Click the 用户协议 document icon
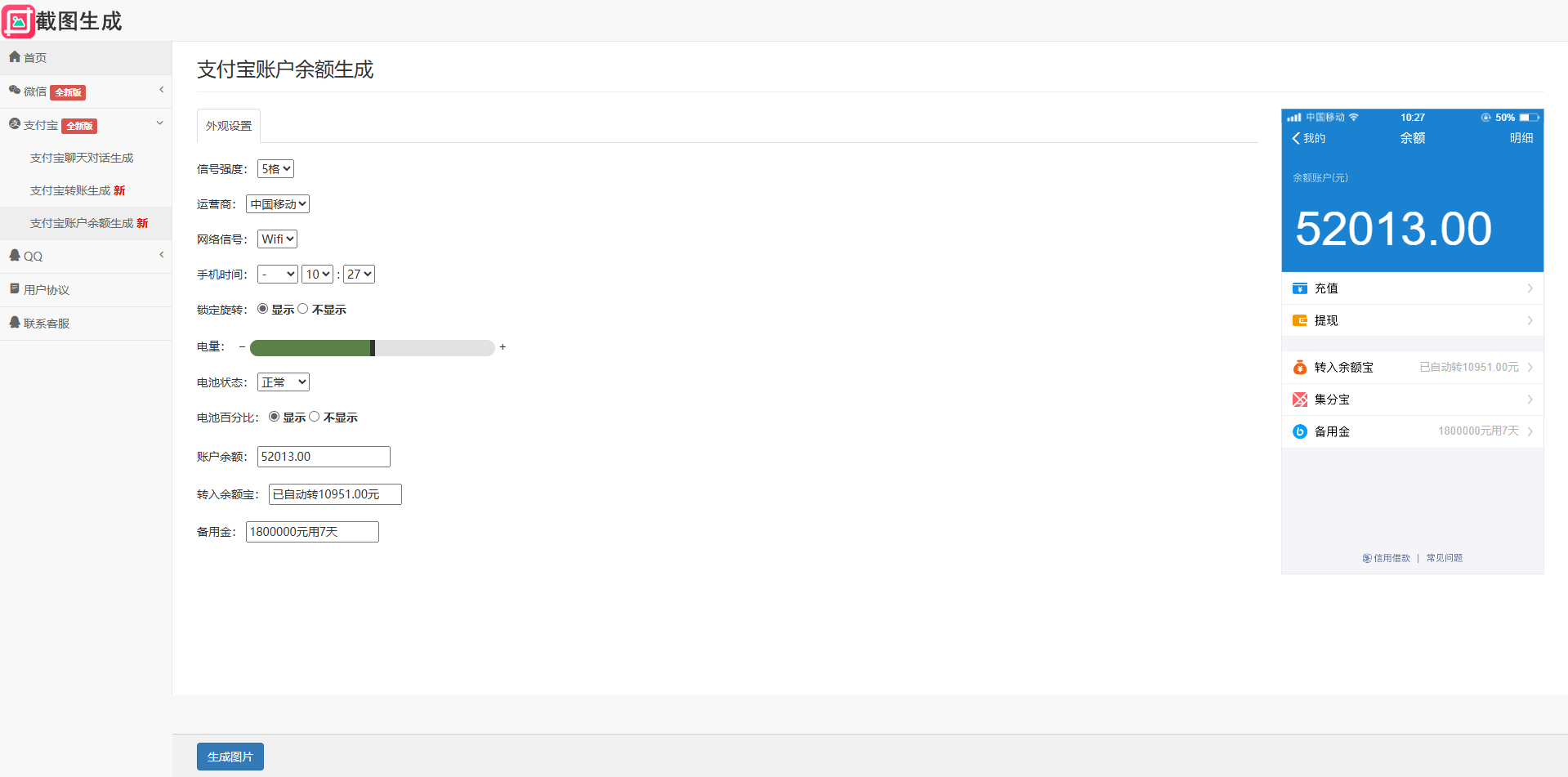This screenshot has width=1568, height=777. (15, 289)
